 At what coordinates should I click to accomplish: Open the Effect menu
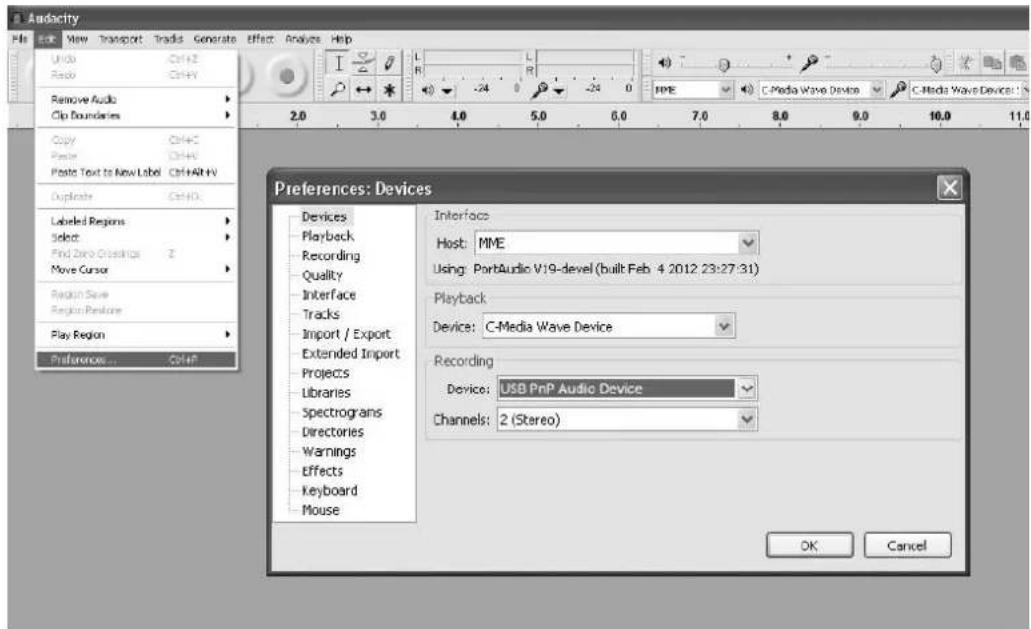coord(260,39)
